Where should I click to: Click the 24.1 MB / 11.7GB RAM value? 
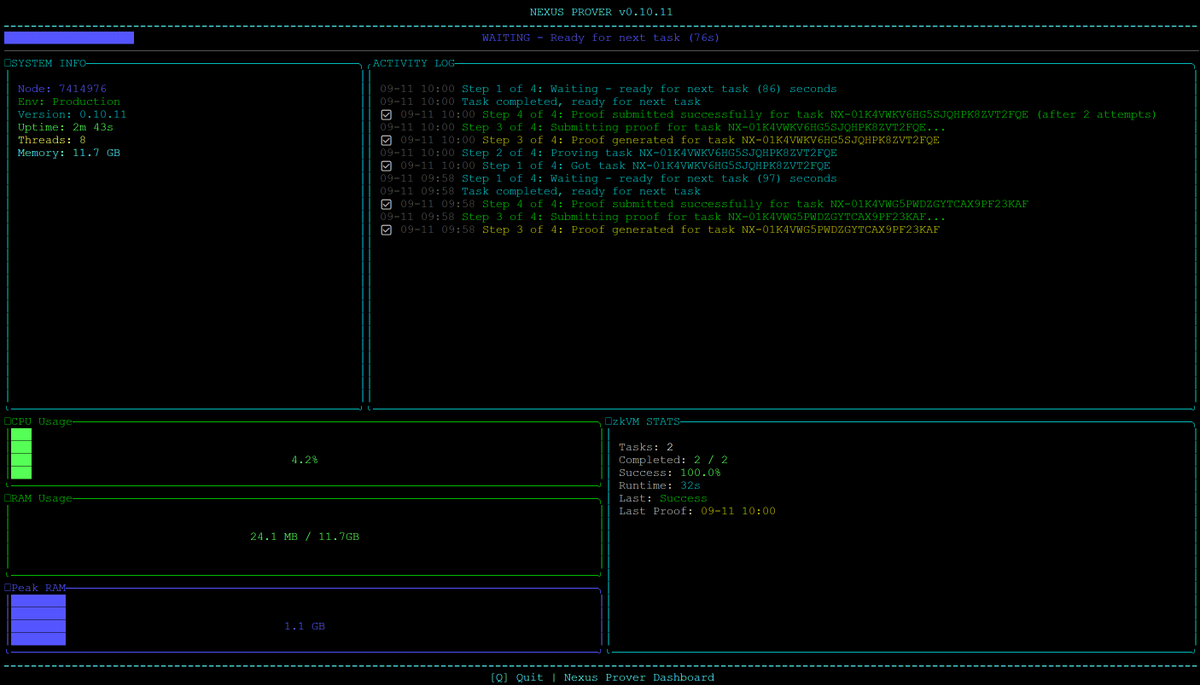304,537
